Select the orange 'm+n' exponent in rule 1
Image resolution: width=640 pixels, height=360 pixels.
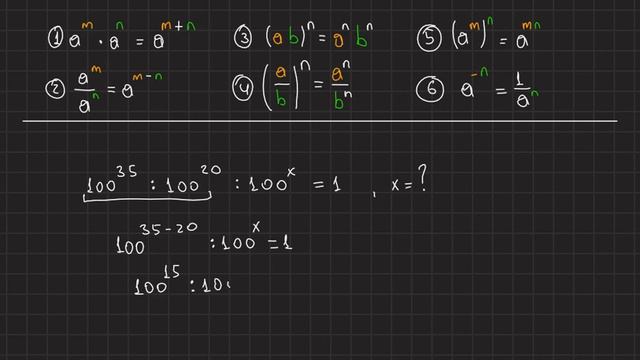tap(178, 26)
